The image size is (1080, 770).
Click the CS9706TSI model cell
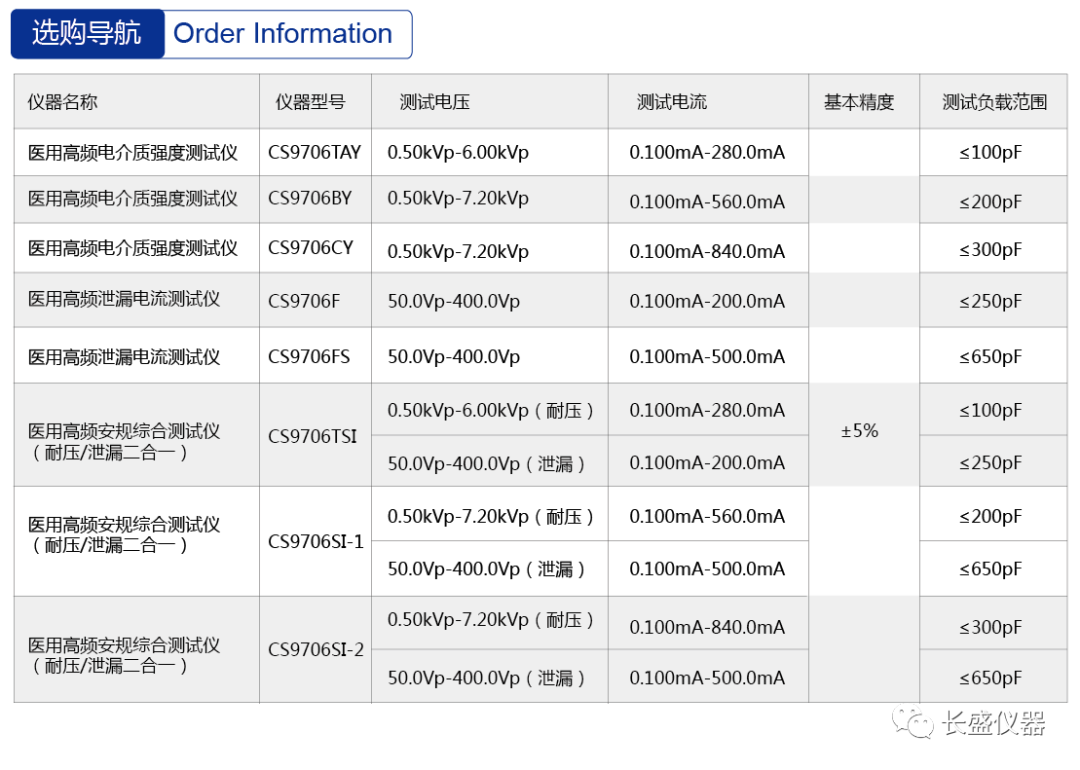click(x=312, y=436)
